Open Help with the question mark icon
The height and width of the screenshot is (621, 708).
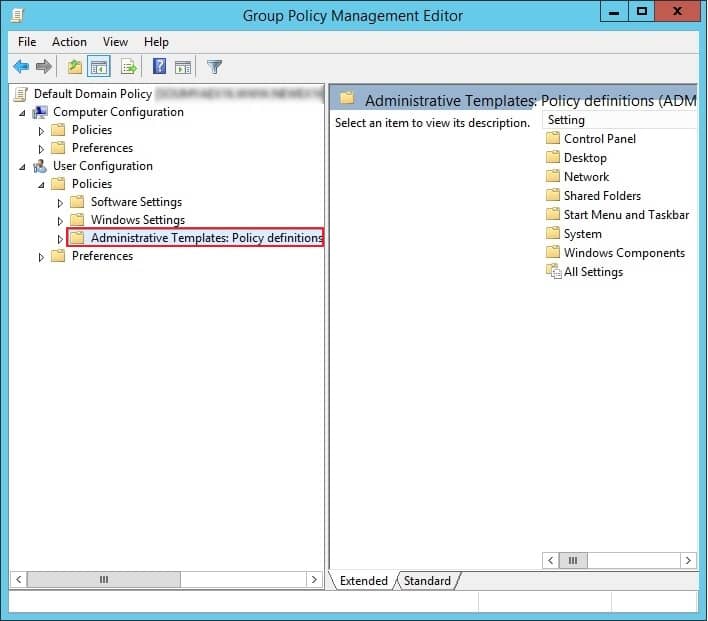[159, 67]
